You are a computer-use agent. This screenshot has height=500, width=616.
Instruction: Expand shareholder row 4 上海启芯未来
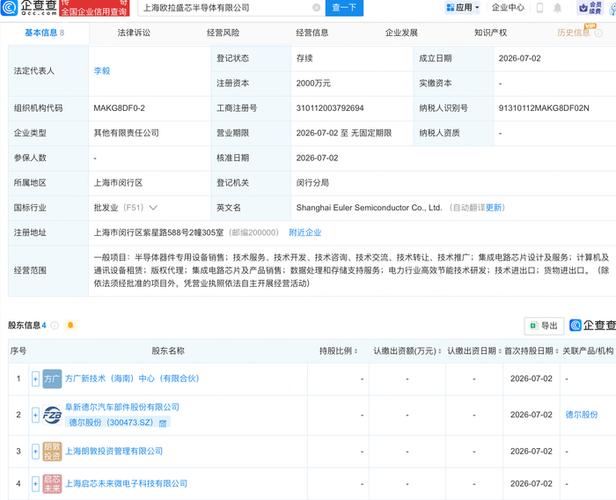[35, 484]
